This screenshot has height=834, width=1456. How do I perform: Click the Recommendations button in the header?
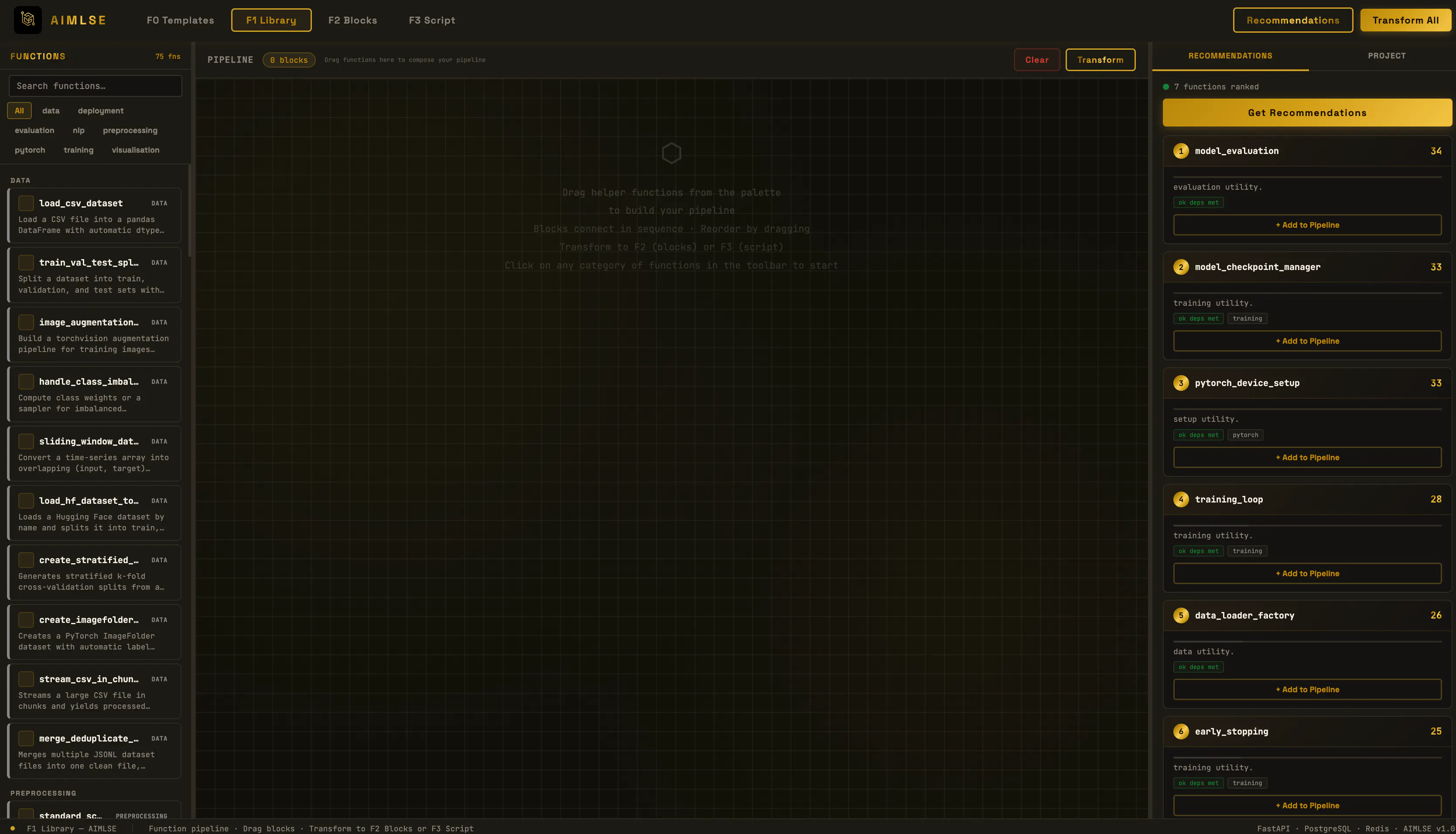click(1293, 20)
